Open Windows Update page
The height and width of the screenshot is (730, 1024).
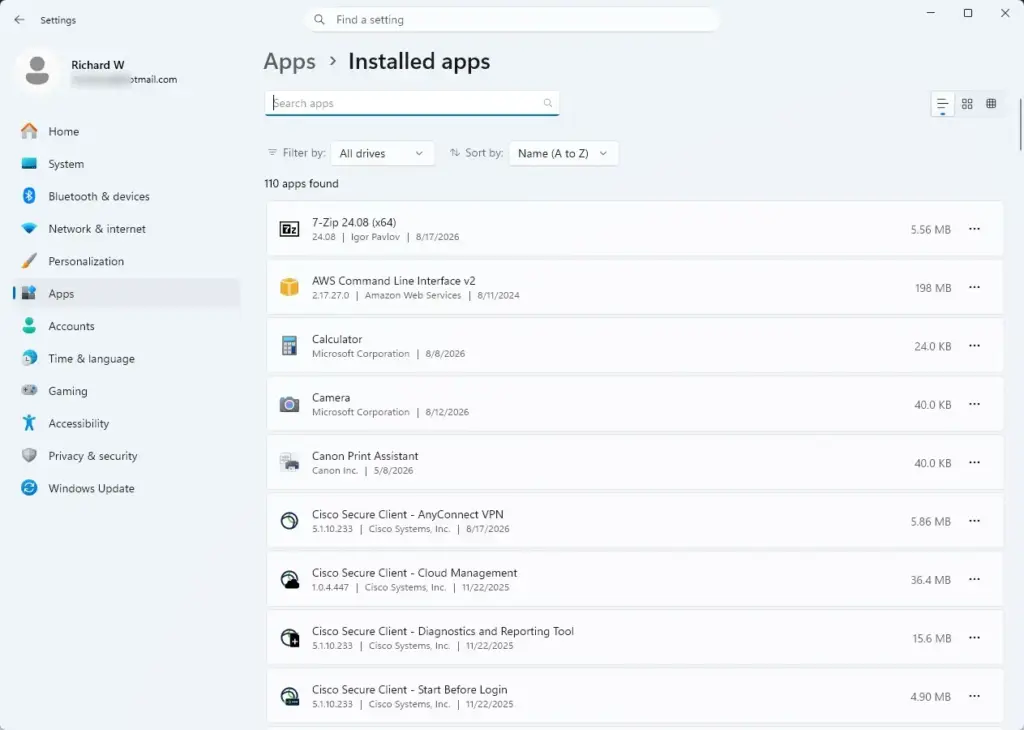(x=127, y=488)
